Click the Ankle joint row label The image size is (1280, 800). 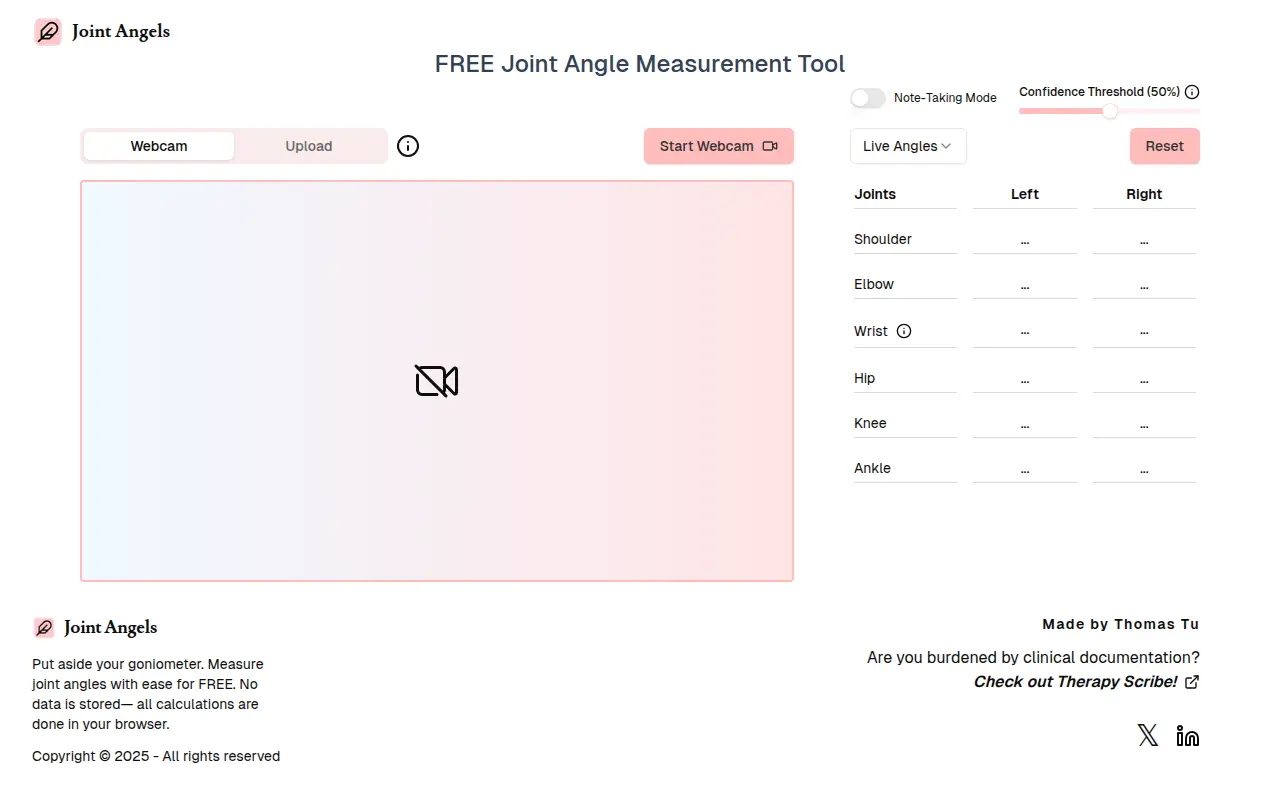point(872,468)
